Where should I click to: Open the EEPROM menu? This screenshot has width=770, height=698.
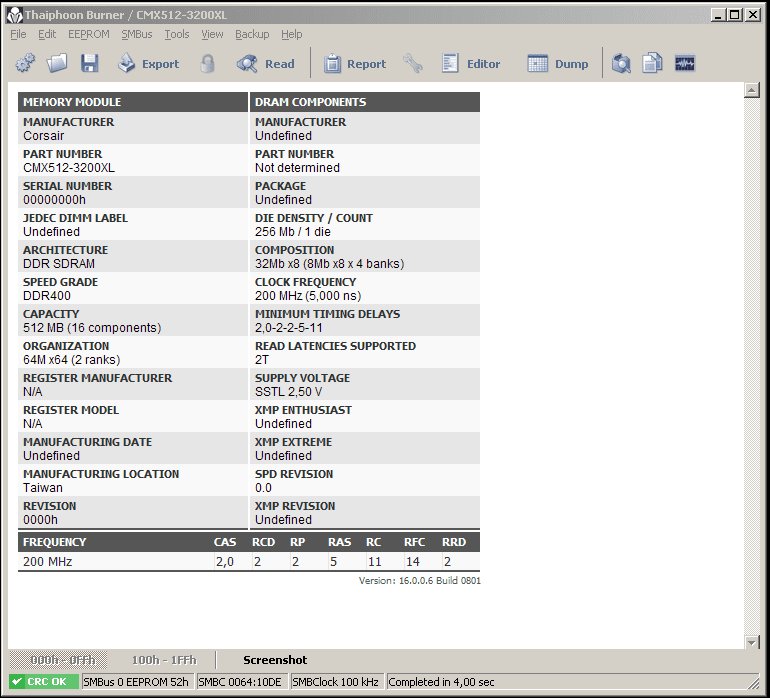coord(89,34)
